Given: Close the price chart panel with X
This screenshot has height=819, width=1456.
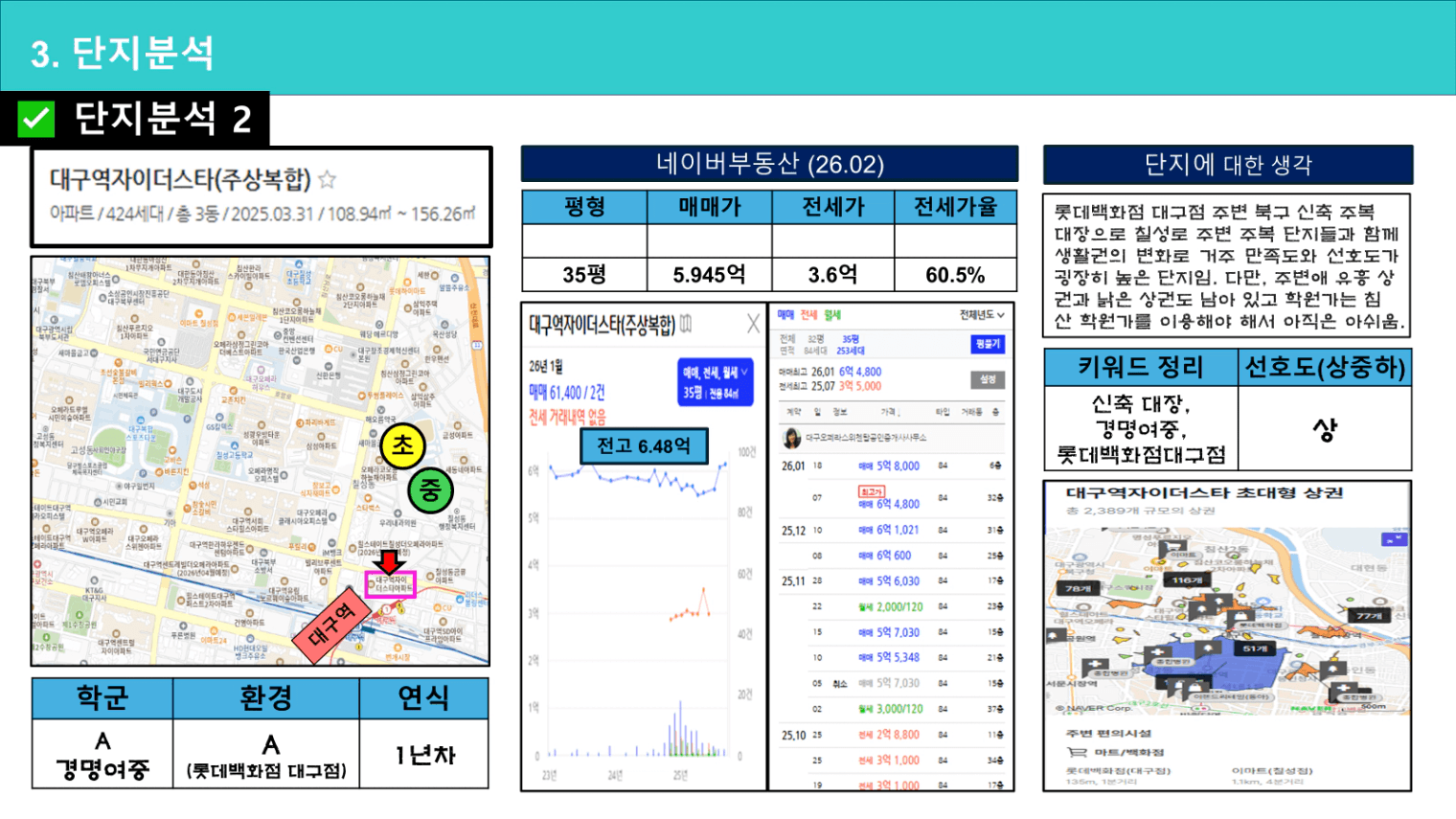Looking at the screenshot, I should pos(753,324).
